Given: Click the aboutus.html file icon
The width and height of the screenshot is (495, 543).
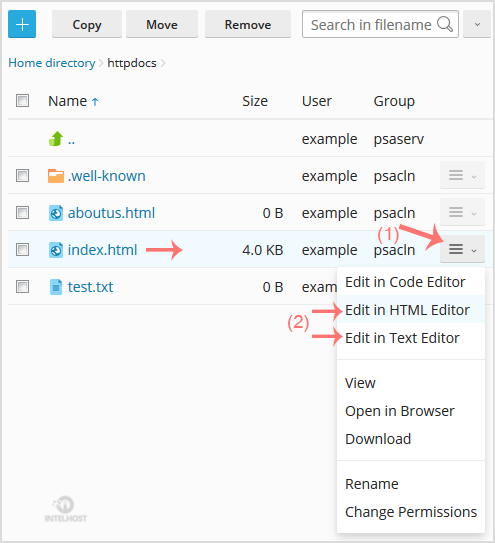Looking at the screenshot, I should [56, 213].
